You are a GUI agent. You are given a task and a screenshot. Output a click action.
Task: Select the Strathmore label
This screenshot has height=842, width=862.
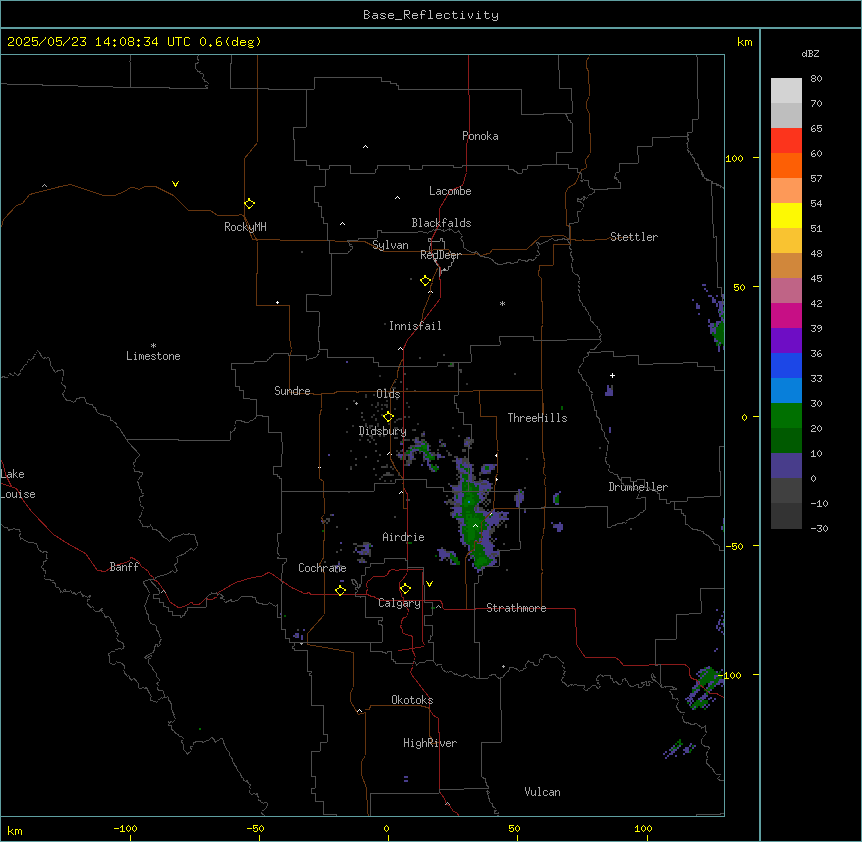point(516,608)
